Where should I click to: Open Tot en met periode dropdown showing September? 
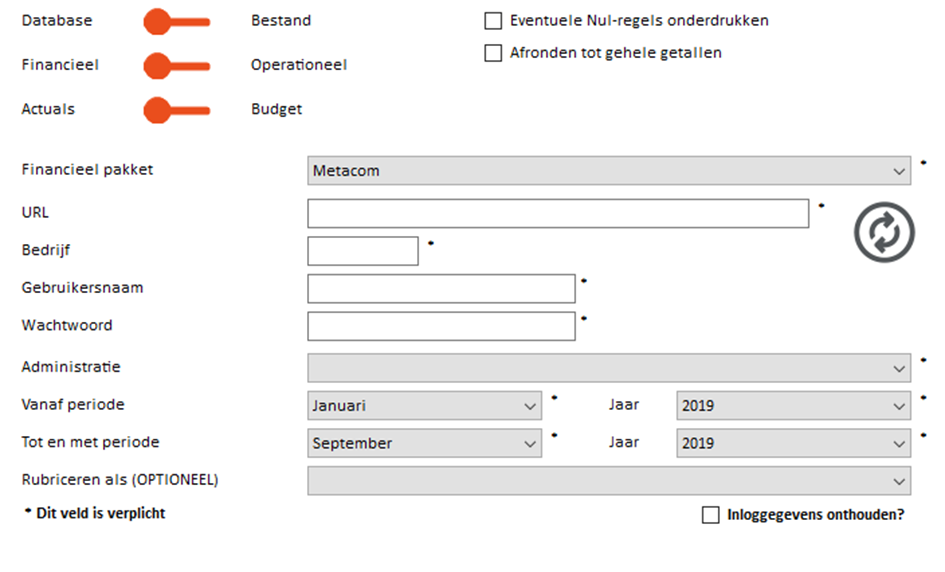pos(424,443)
